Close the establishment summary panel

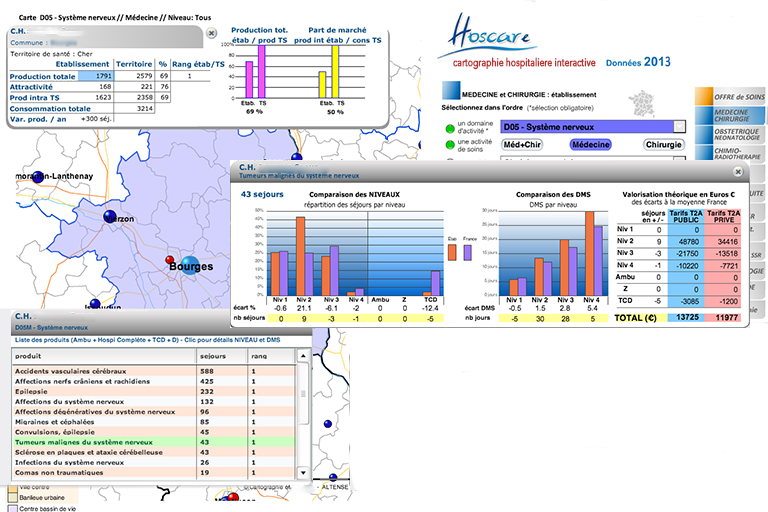click(211, 32)
